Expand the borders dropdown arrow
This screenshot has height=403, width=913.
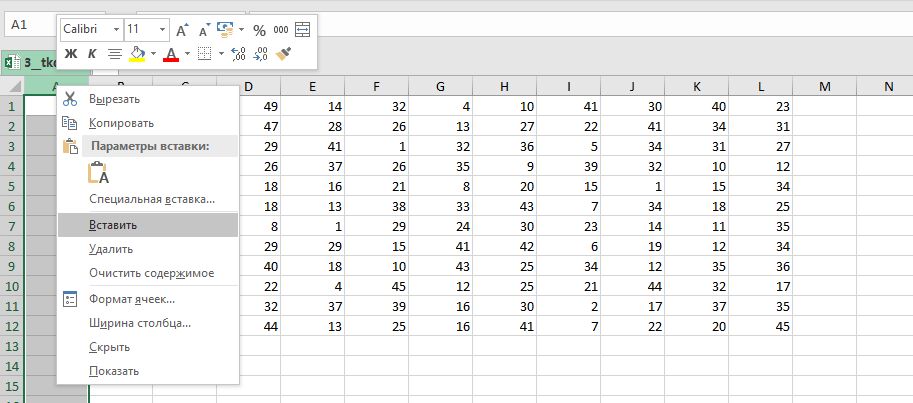coord(221,54)
